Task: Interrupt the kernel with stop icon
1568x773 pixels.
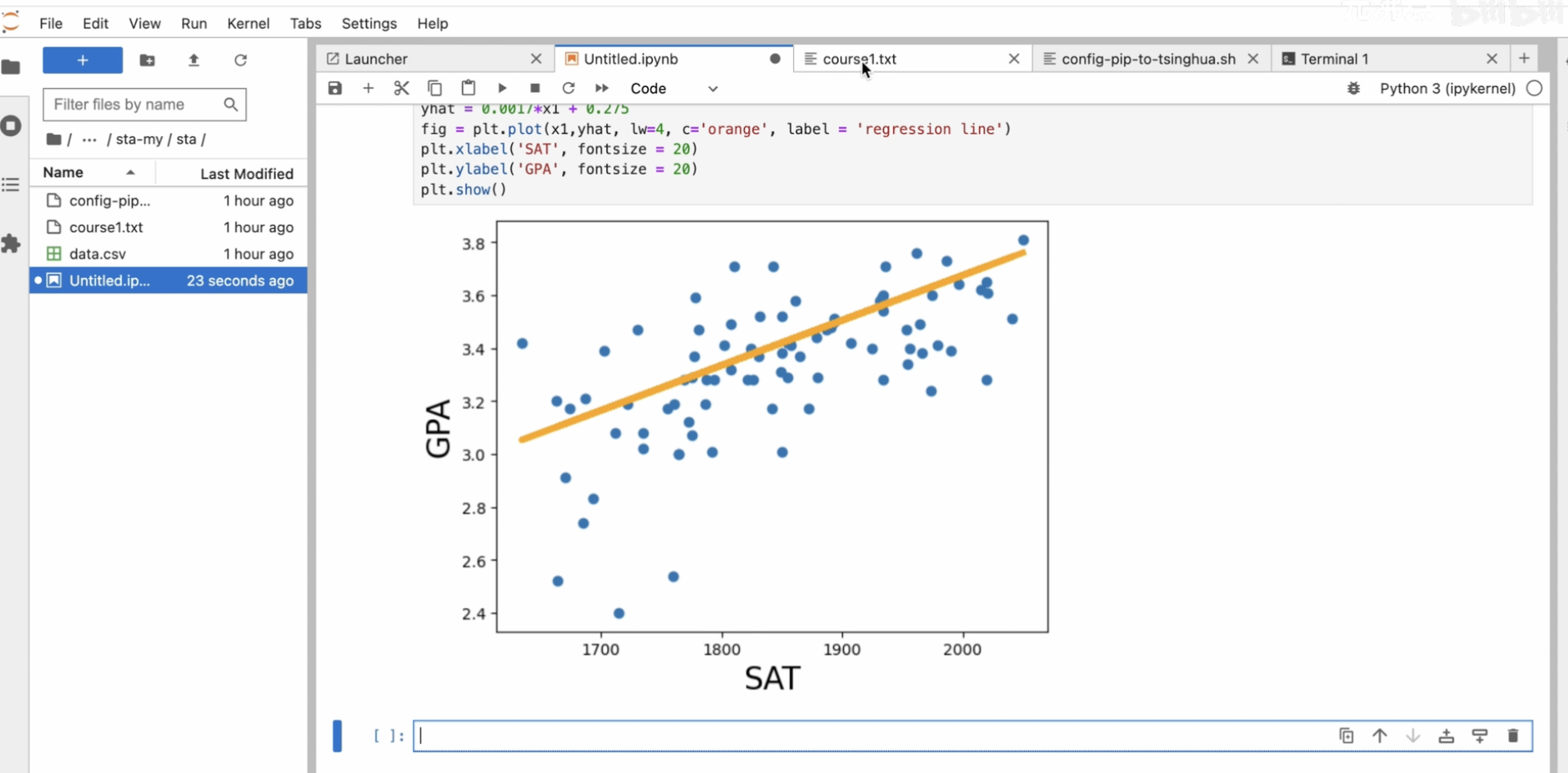Action: (535, 88)
